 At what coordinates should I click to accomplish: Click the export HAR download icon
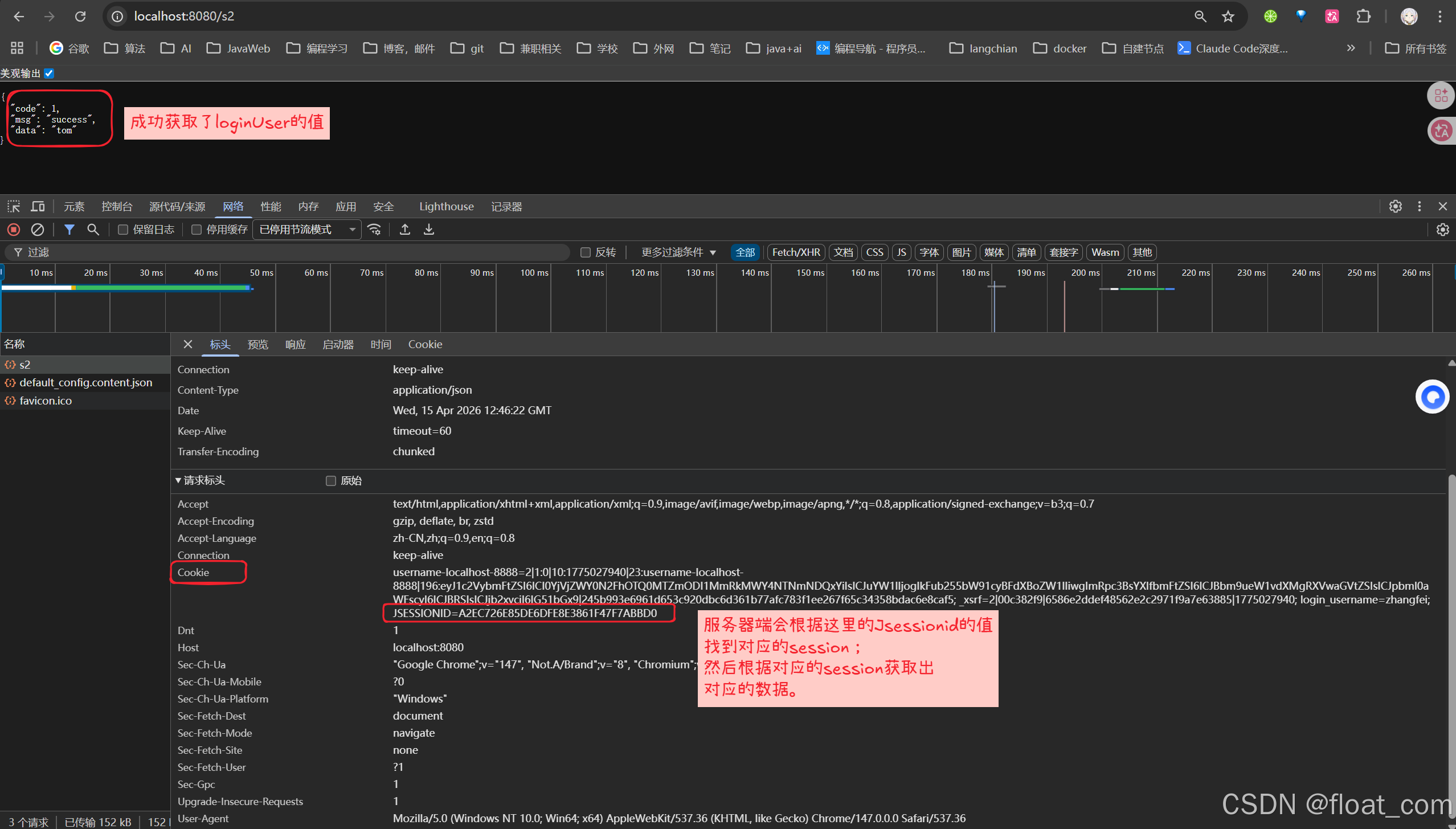[x=429, y=230]
